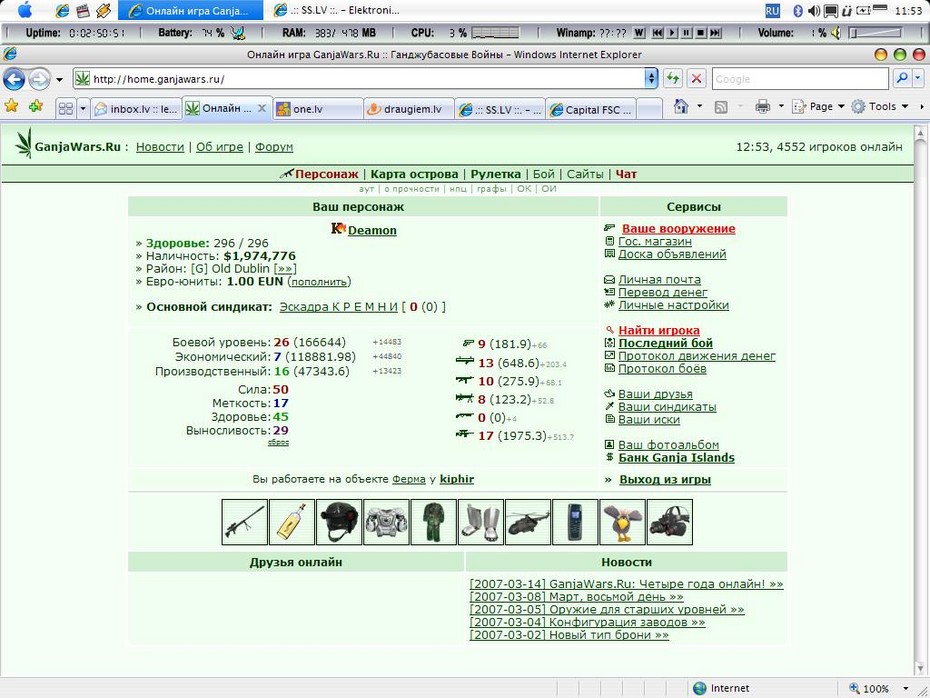Open the Рулетка navigation item
Viewport: 930px width, 698px height.
coord(495,174)
